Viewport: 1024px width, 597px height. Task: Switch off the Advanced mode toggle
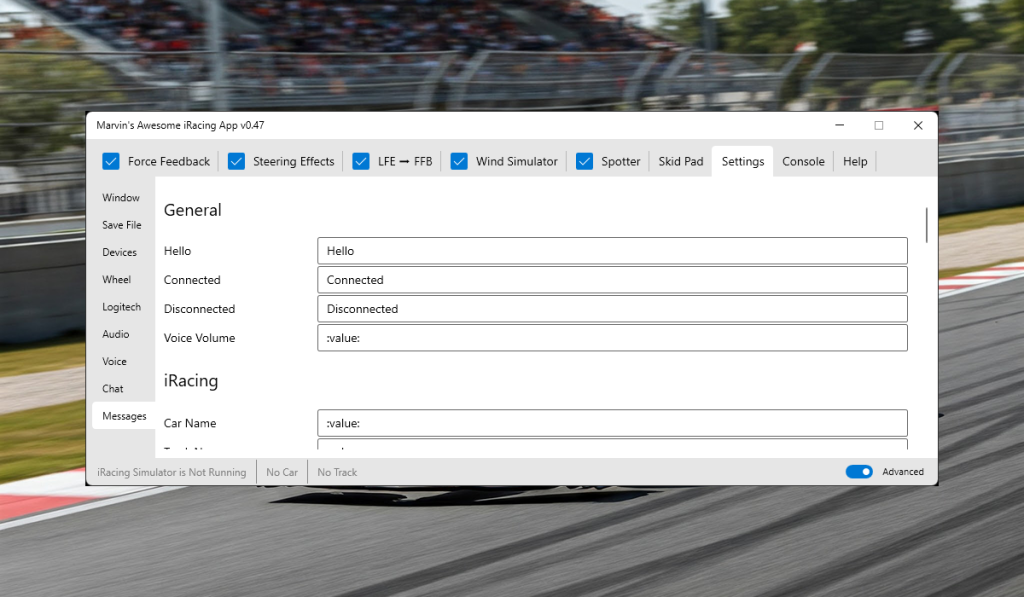858,471
